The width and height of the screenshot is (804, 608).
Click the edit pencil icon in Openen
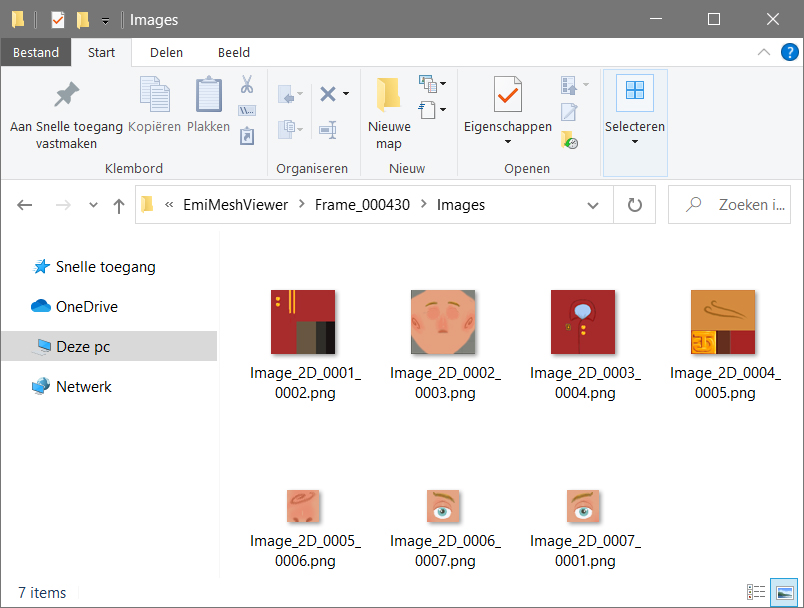[569, 112]
